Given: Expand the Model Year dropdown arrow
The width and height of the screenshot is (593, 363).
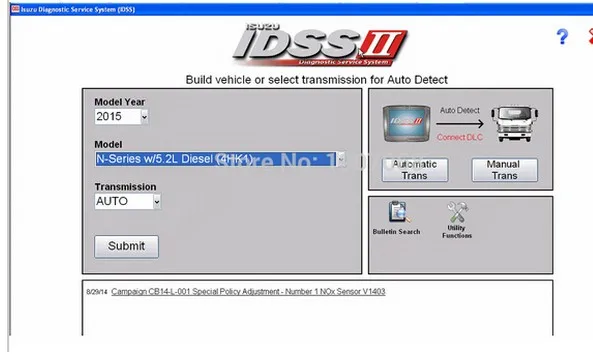Looking at the screenshot, I should pos(144,117).
